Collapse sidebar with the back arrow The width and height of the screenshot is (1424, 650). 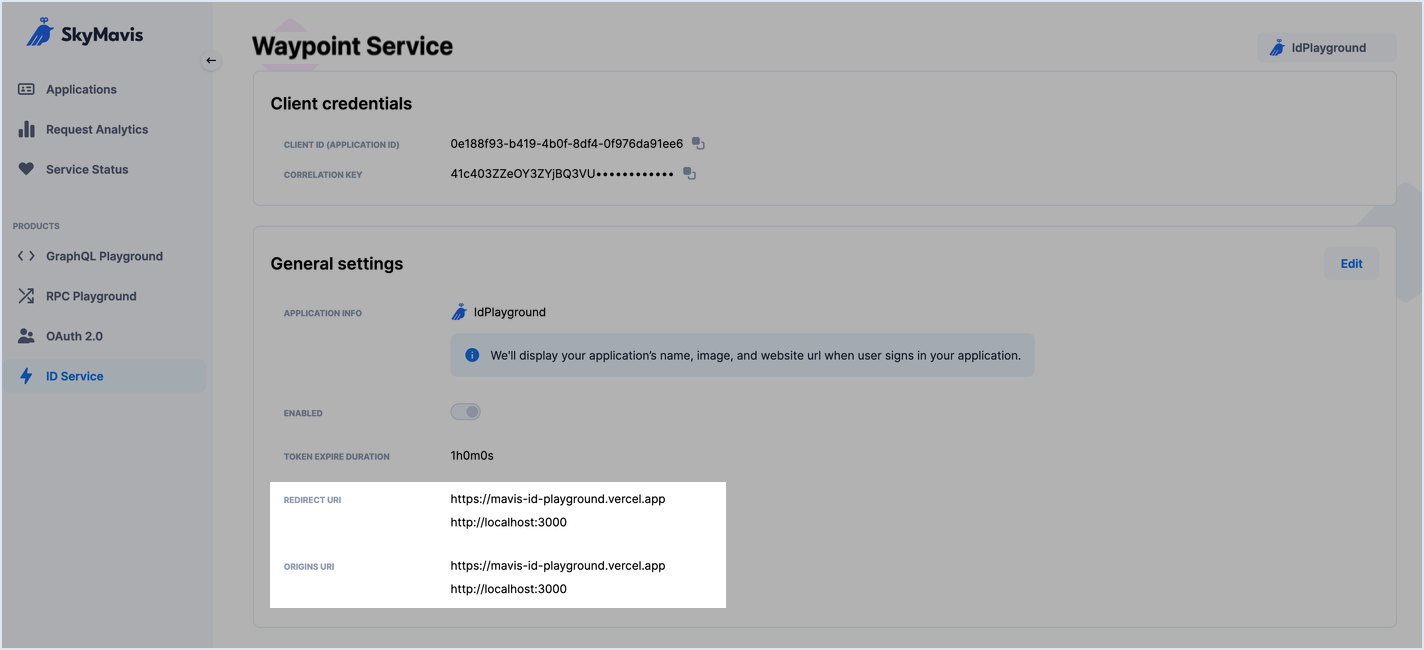[211, 60]
